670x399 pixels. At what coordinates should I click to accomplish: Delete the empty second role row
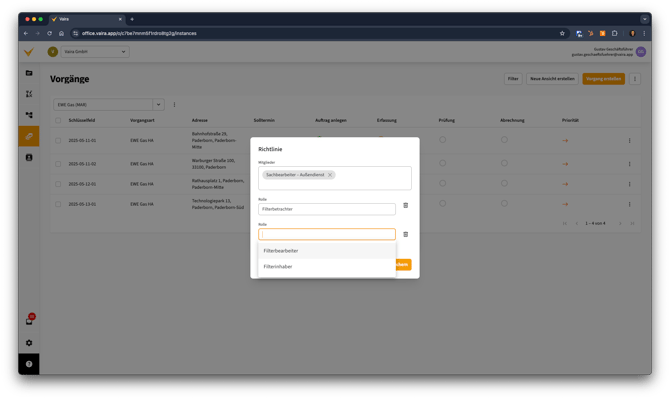point(406,234)
